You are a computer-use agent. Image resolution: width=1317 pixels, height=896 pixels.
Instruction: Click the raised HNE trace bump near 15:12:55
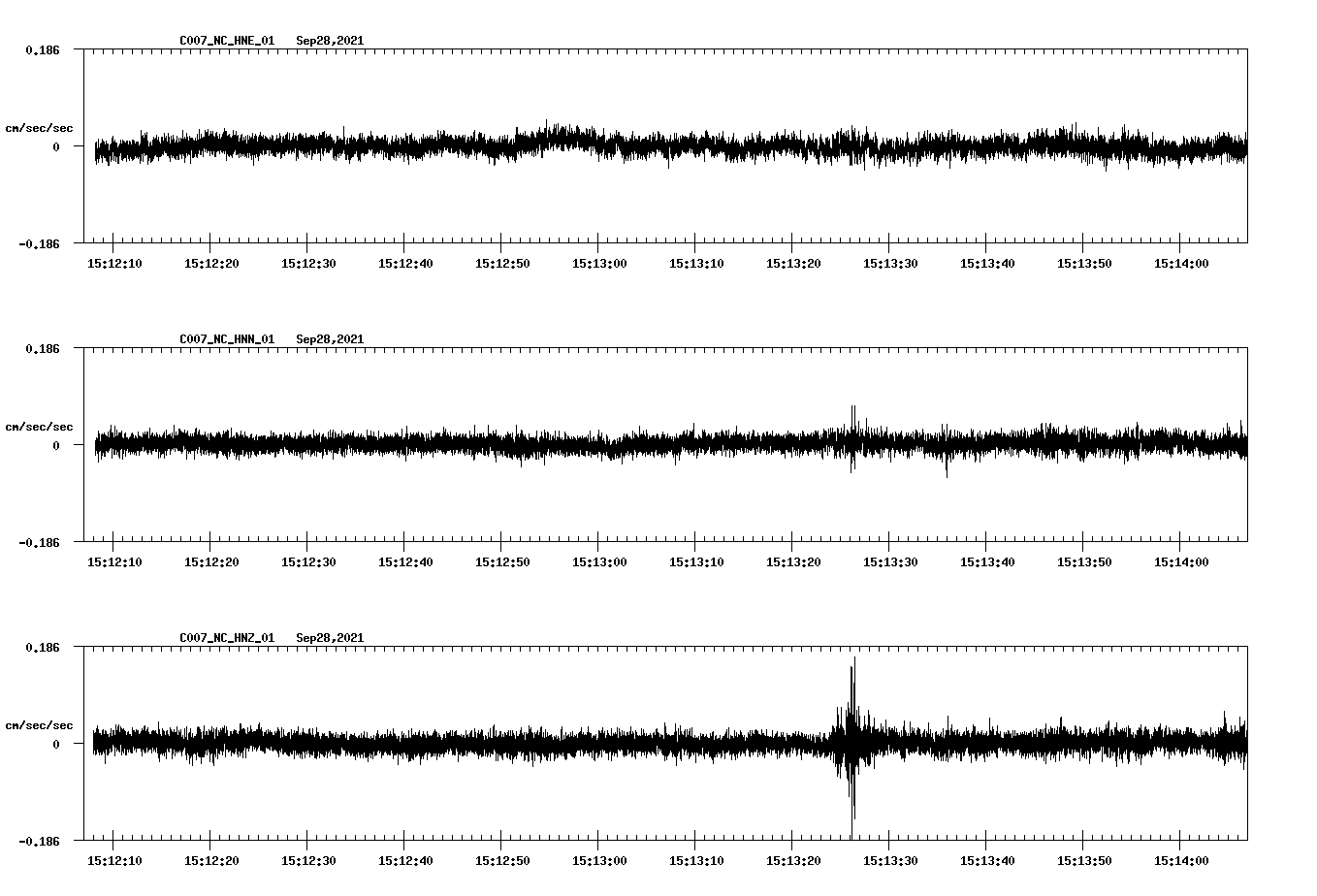point(561,138)
